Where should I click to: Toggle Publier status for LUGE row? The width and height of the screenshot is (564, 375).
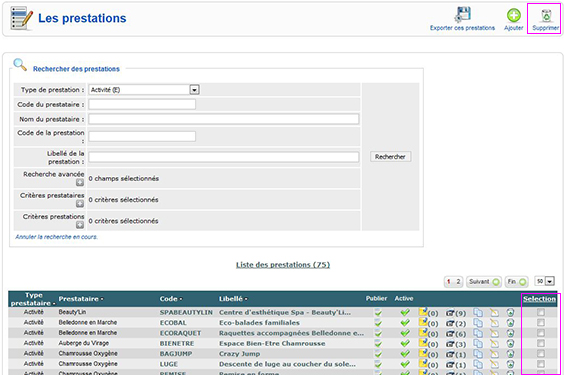(378, 365)
